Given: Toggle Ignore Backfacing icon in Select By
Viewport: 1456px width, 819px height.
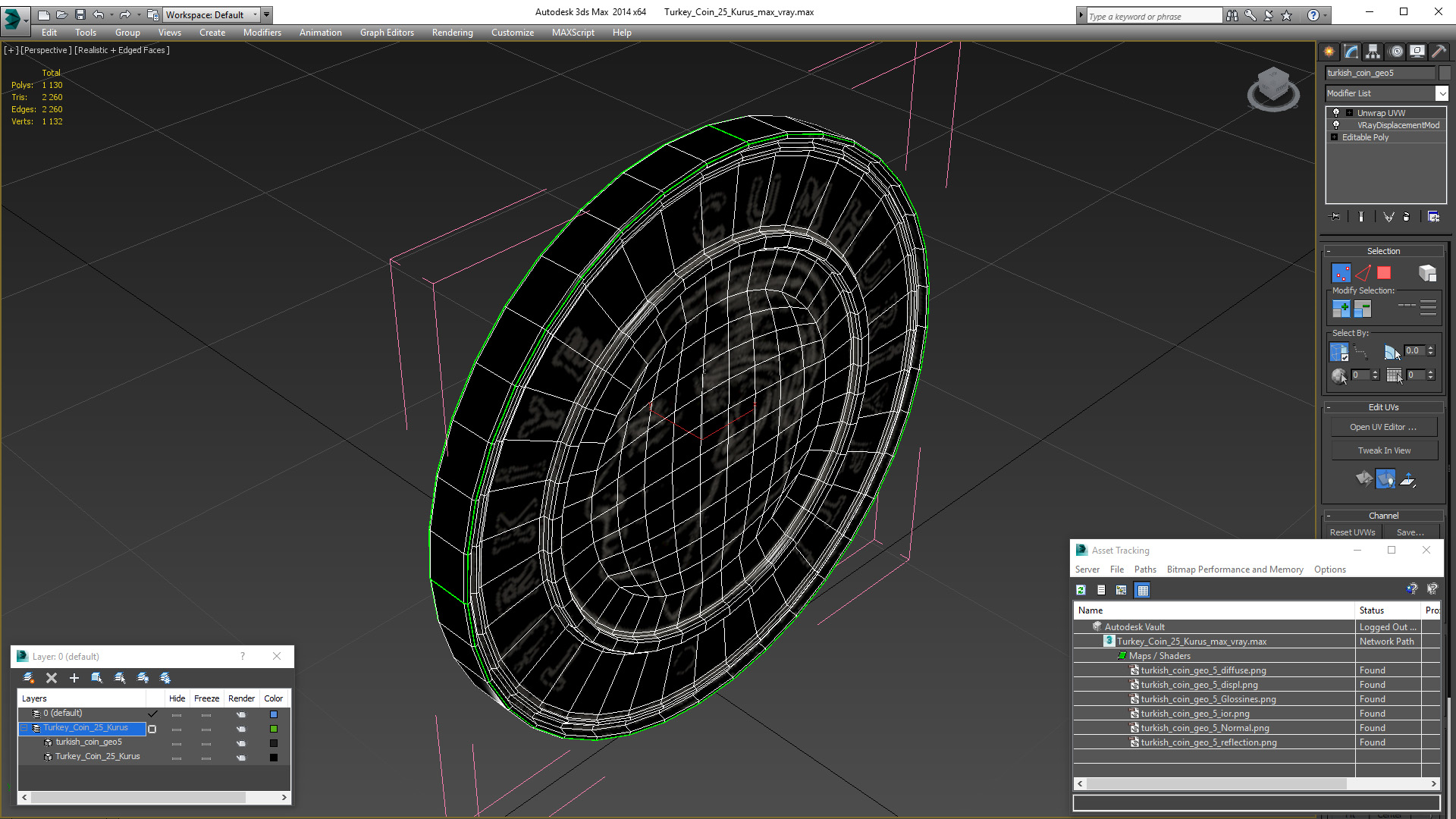Looking at the screenshot, I should pos(1339,352).
